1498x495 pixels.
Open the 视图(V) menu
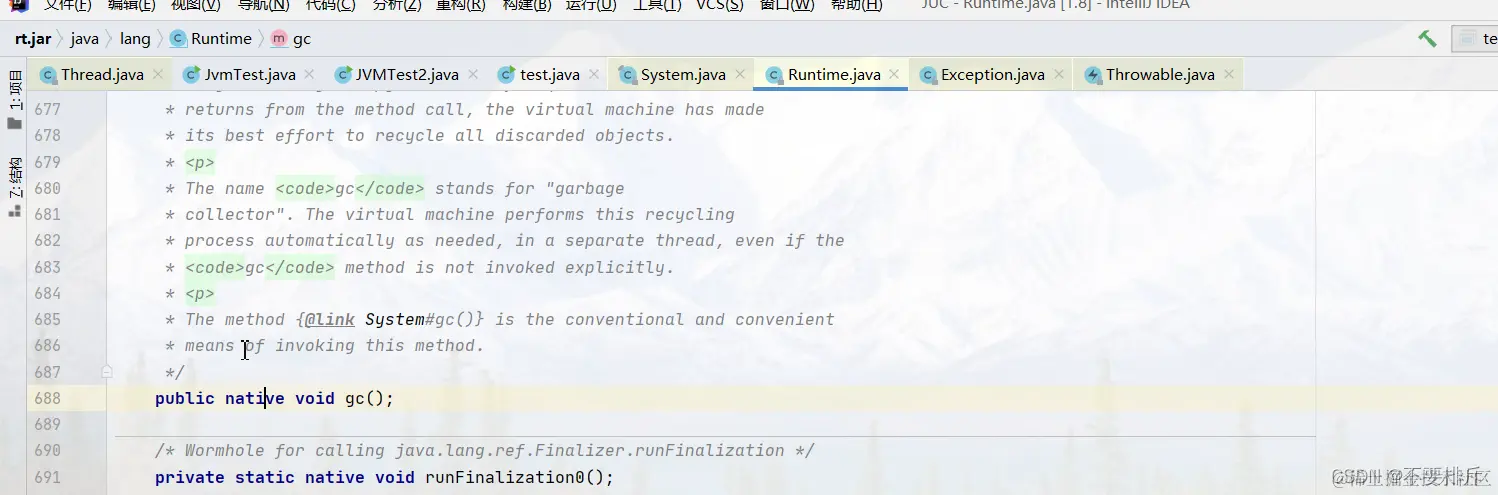coord(196,5)
